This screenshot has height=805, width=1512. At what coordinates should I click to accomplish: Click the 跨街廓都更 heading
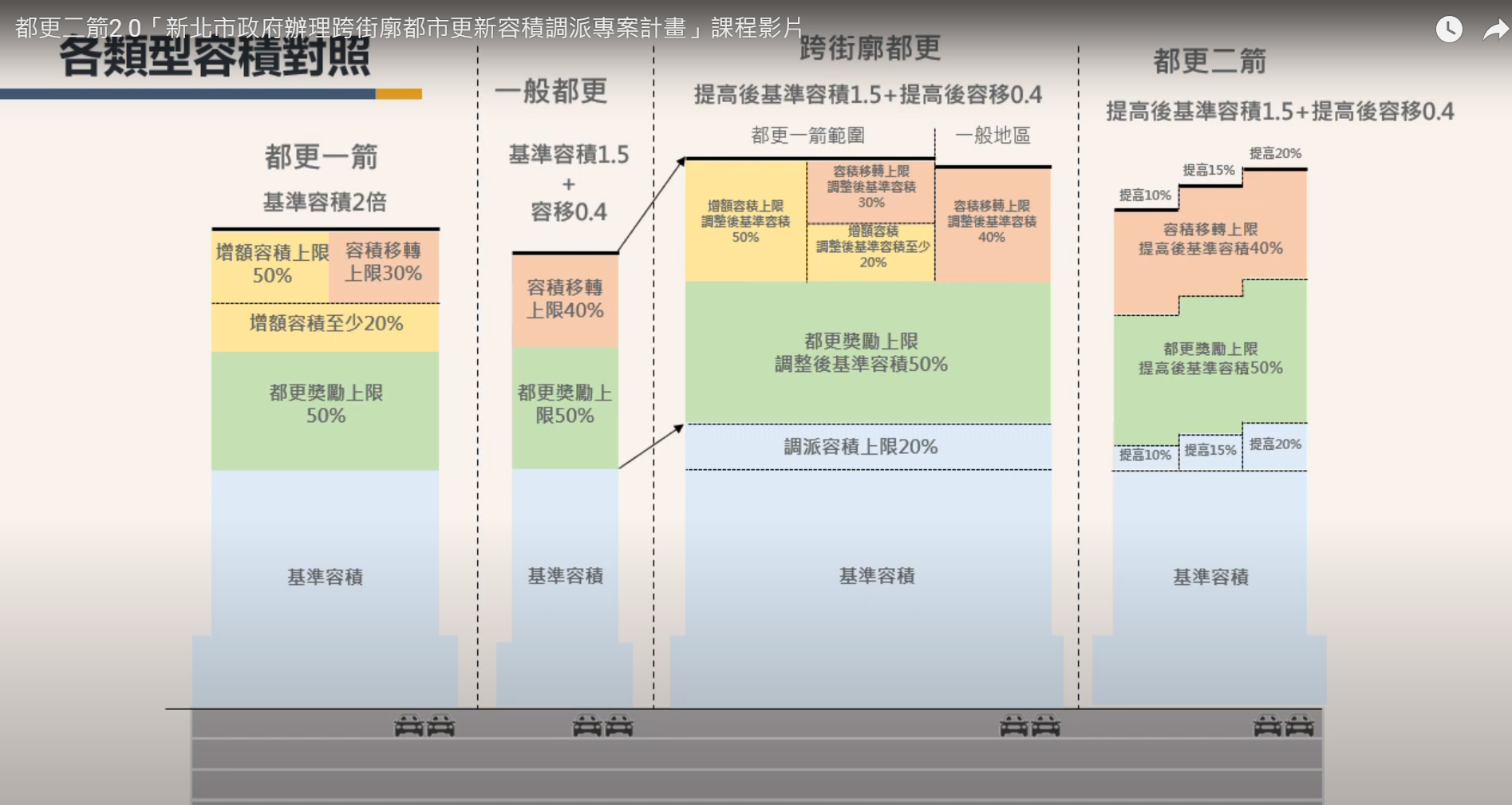point(870,49)
